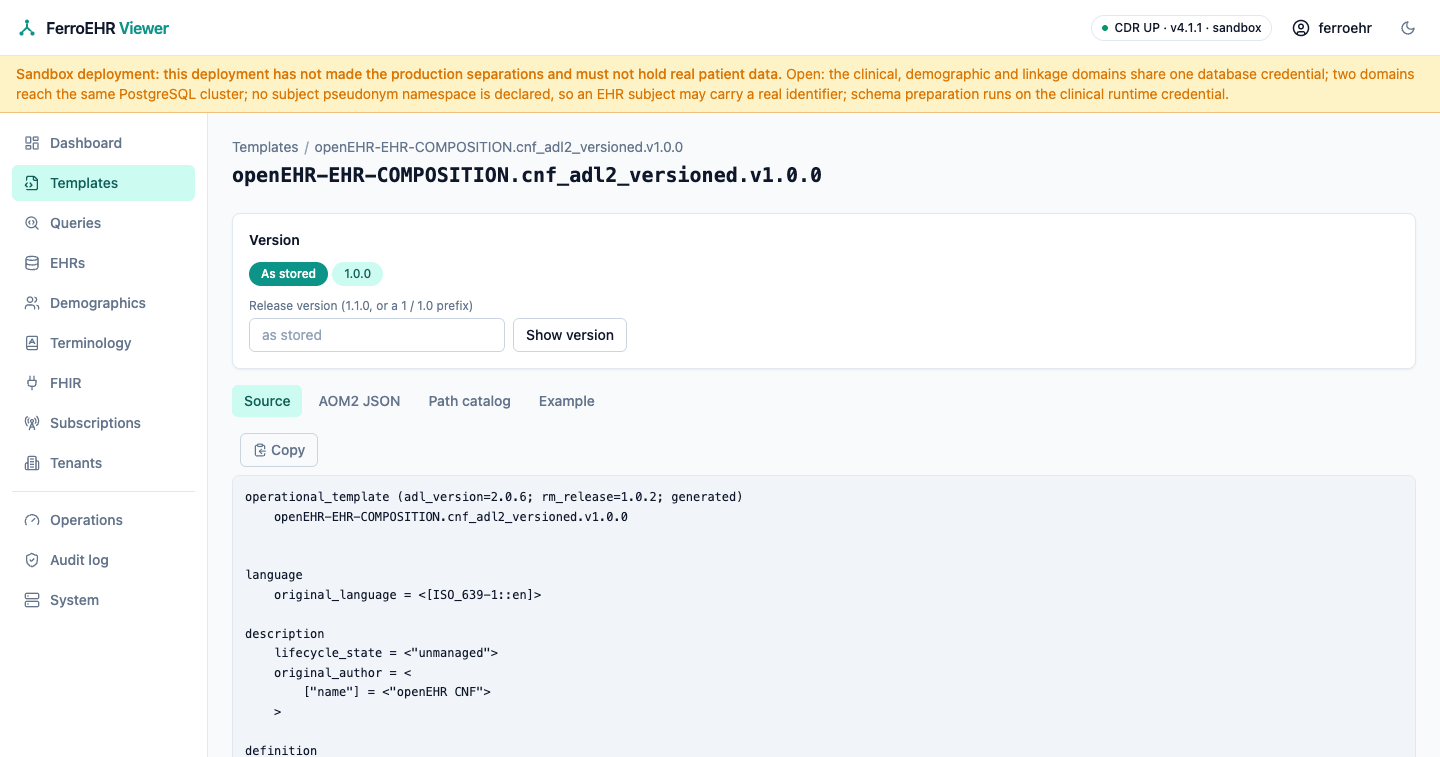Click the 'original_language' source line
The image size is (1440, 757).
tap(407, 595)
